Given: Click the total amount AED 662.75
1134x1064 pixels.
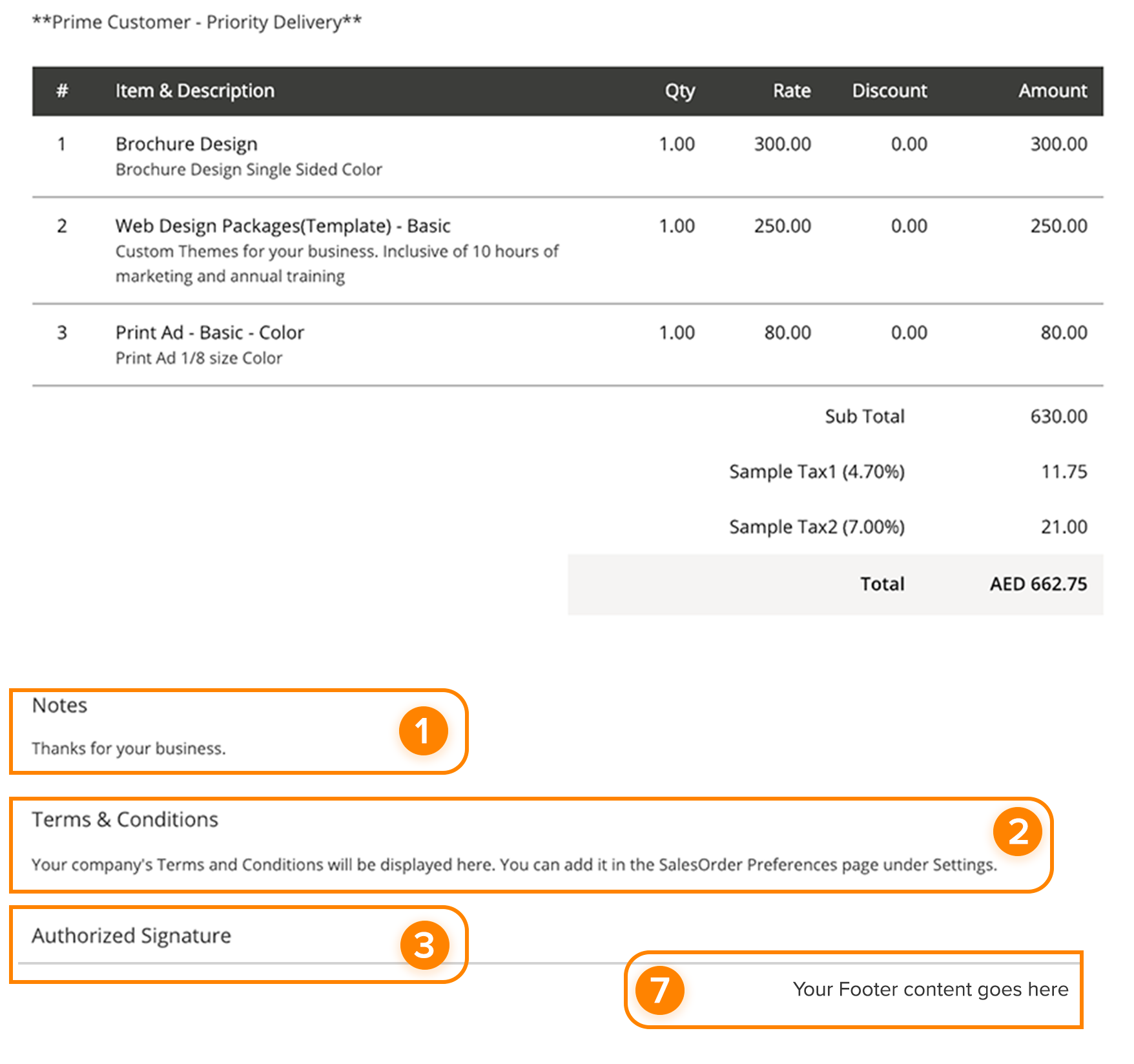Looking at the screenshot, I should (1038, 584).
